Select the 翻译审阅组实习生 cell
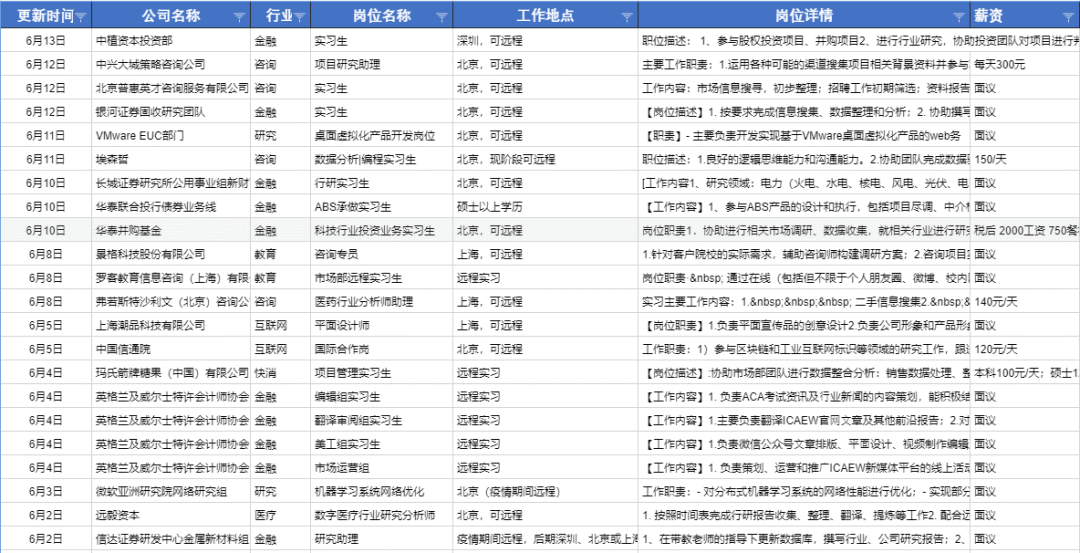The image size is (1080, 553). point(382,419)
